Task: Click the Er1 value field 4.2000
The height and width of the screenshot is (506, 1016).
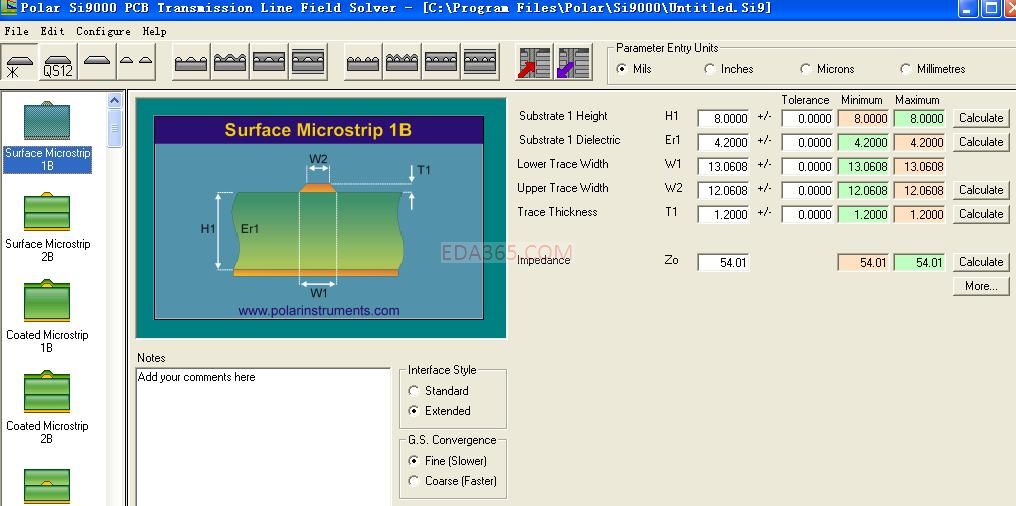Action: tap(723, 143)
